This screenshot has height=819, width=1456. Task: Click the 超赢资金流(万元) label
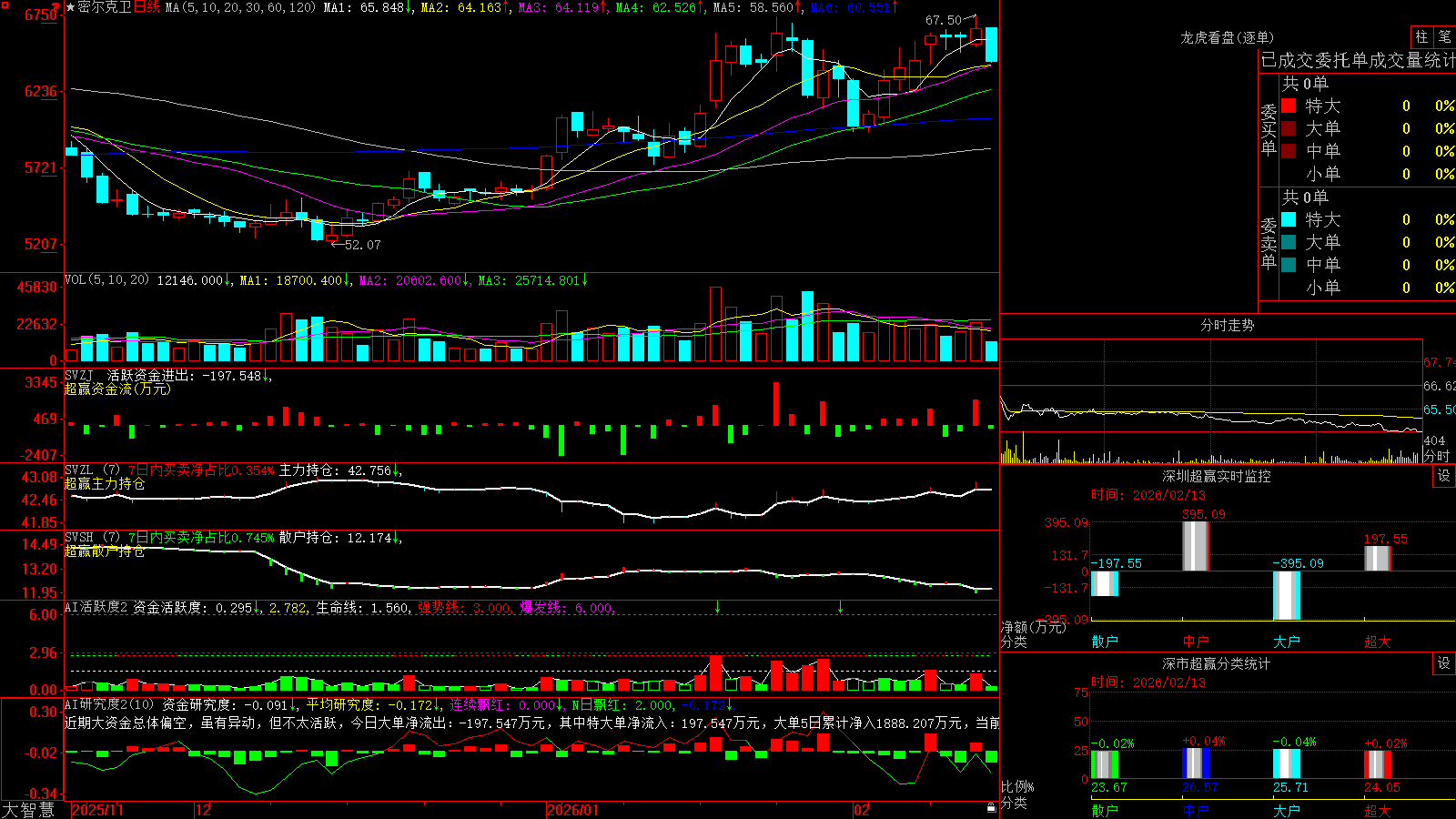(x=117, y=389)
